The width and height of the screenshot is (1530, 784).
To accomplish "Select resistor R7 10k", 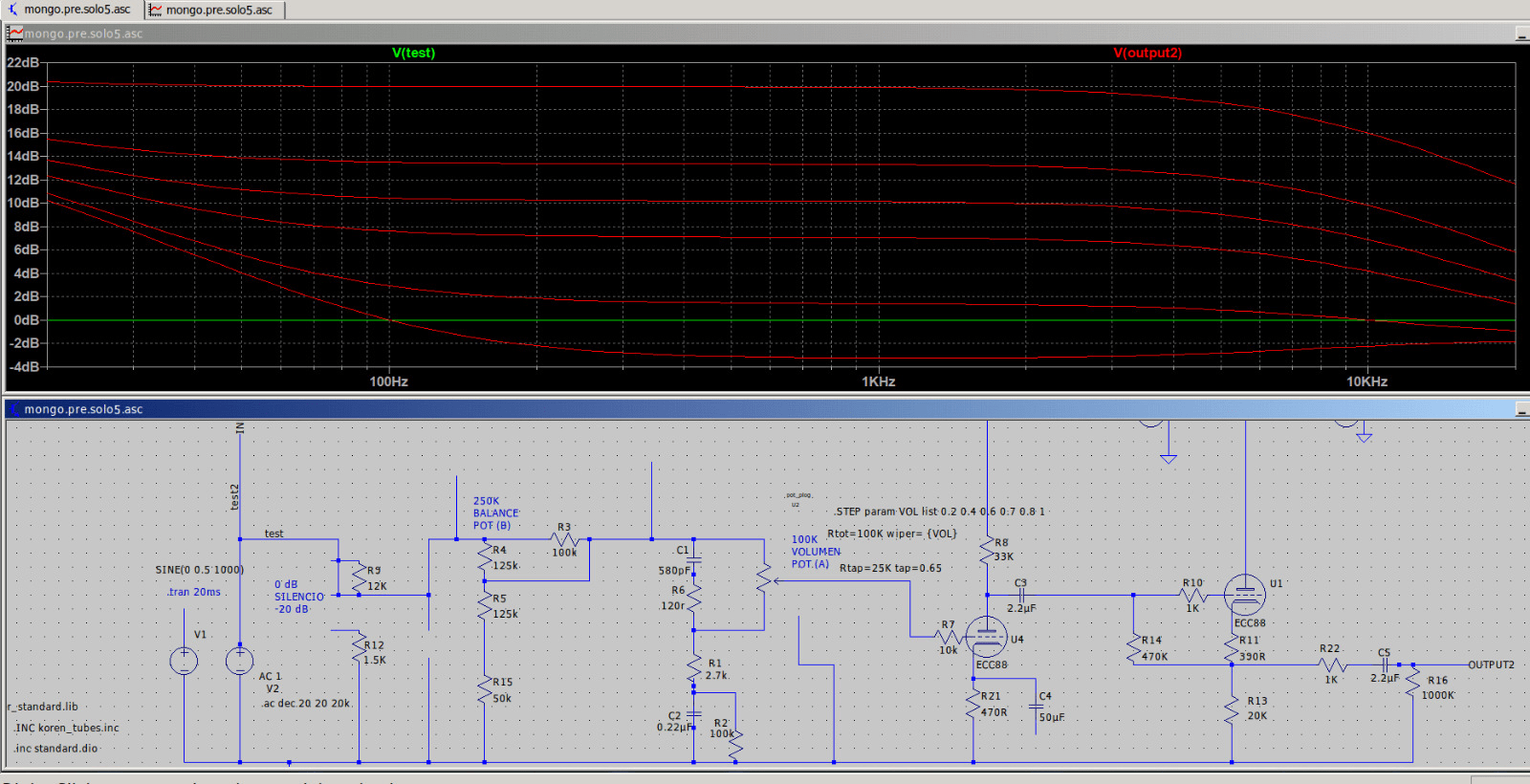I will pos(948,637).
